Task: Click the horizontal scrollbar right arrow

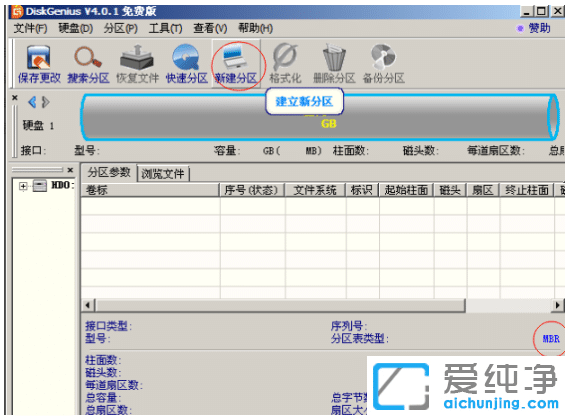Action: click(557, 305)
